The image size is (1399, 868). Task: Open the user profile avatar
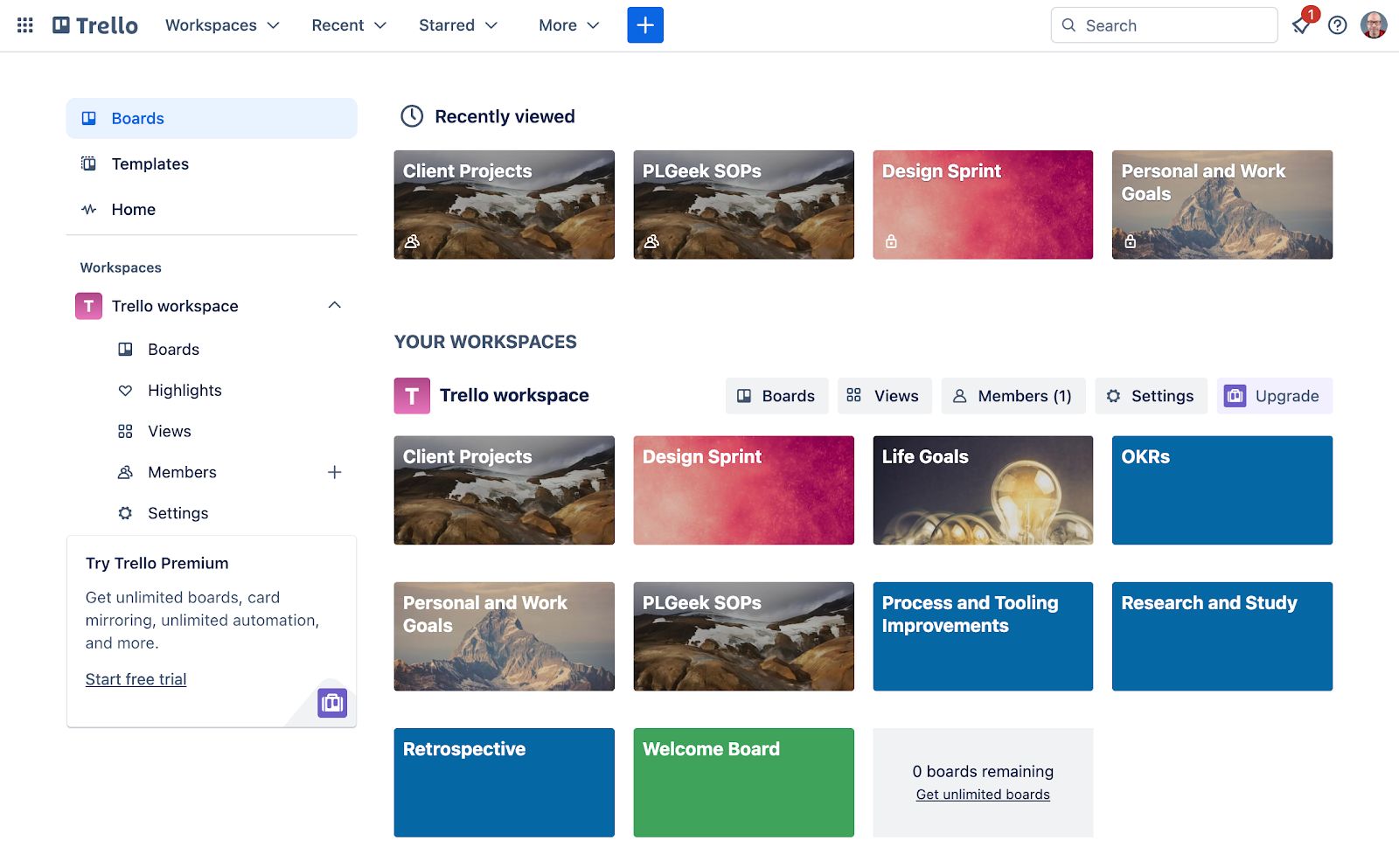pos(1374,25)
